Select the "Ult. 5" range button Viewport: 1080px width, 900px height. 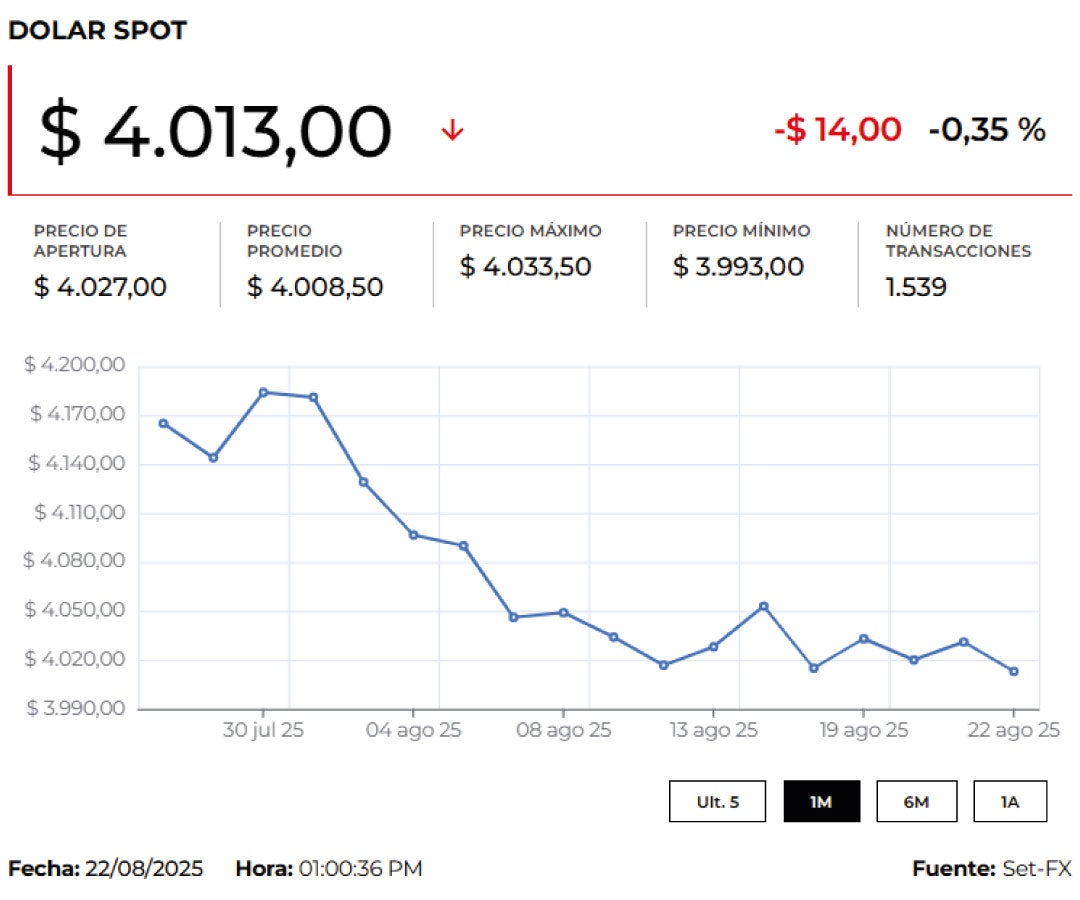[718, 801]
